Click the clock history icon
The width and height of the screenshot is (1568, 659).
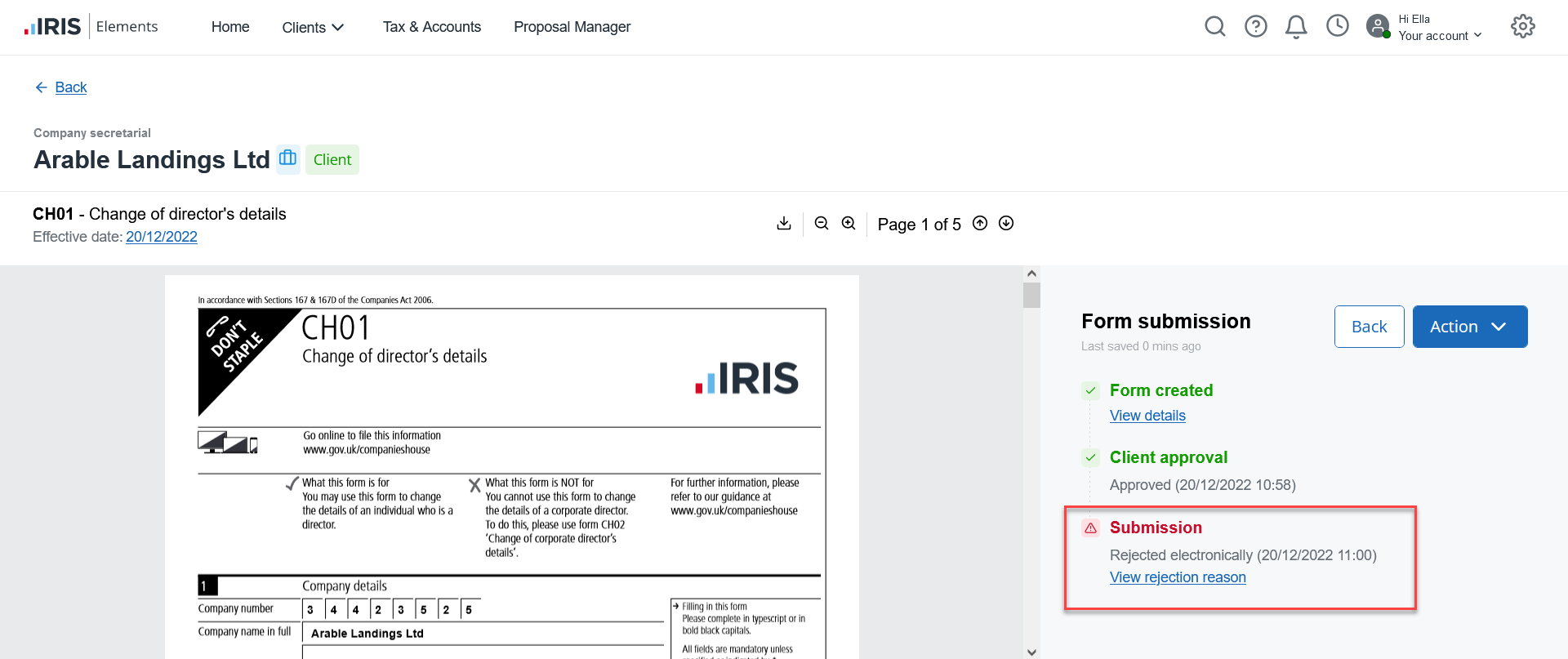click(x=1337, y=26)
